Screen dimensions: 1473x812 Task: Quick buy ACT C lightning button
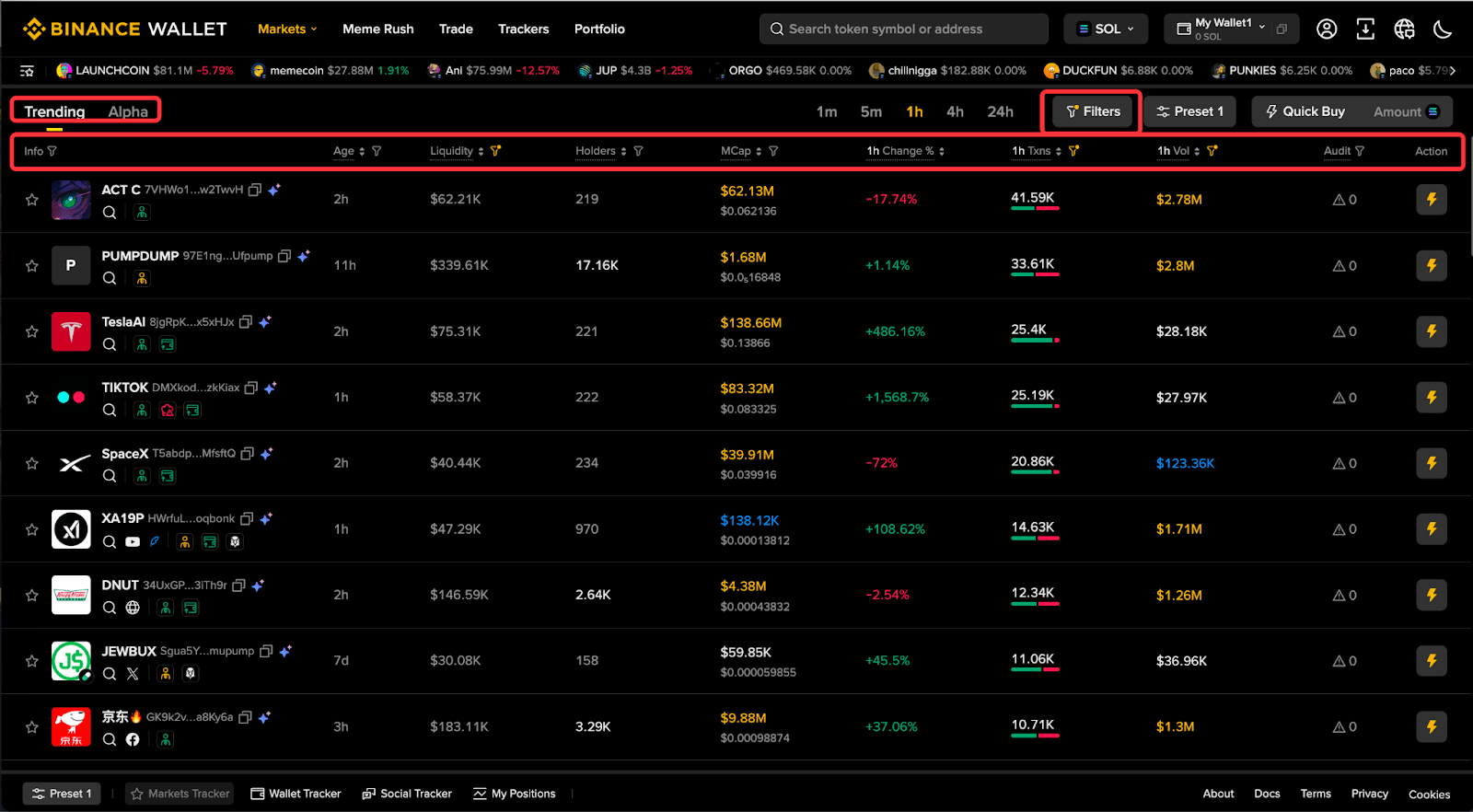(1432, 199)
